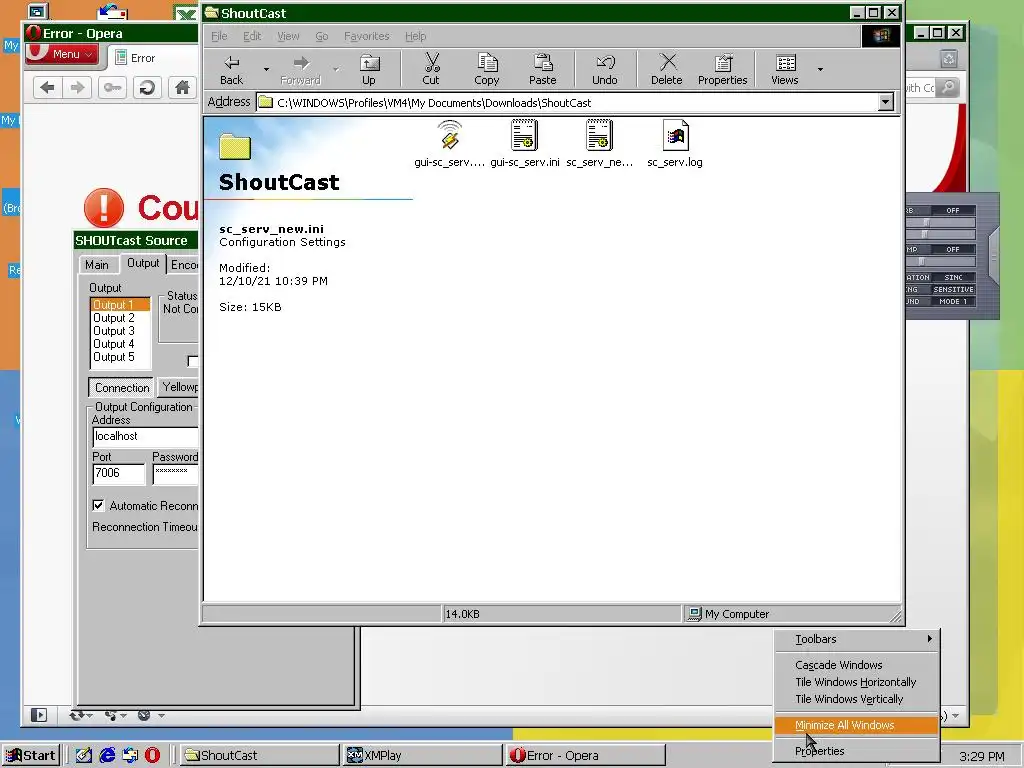Open the Address bar dropdown arrow
Image resolution: width=1024 pixels, height=768 pixels.
point(886,102)
